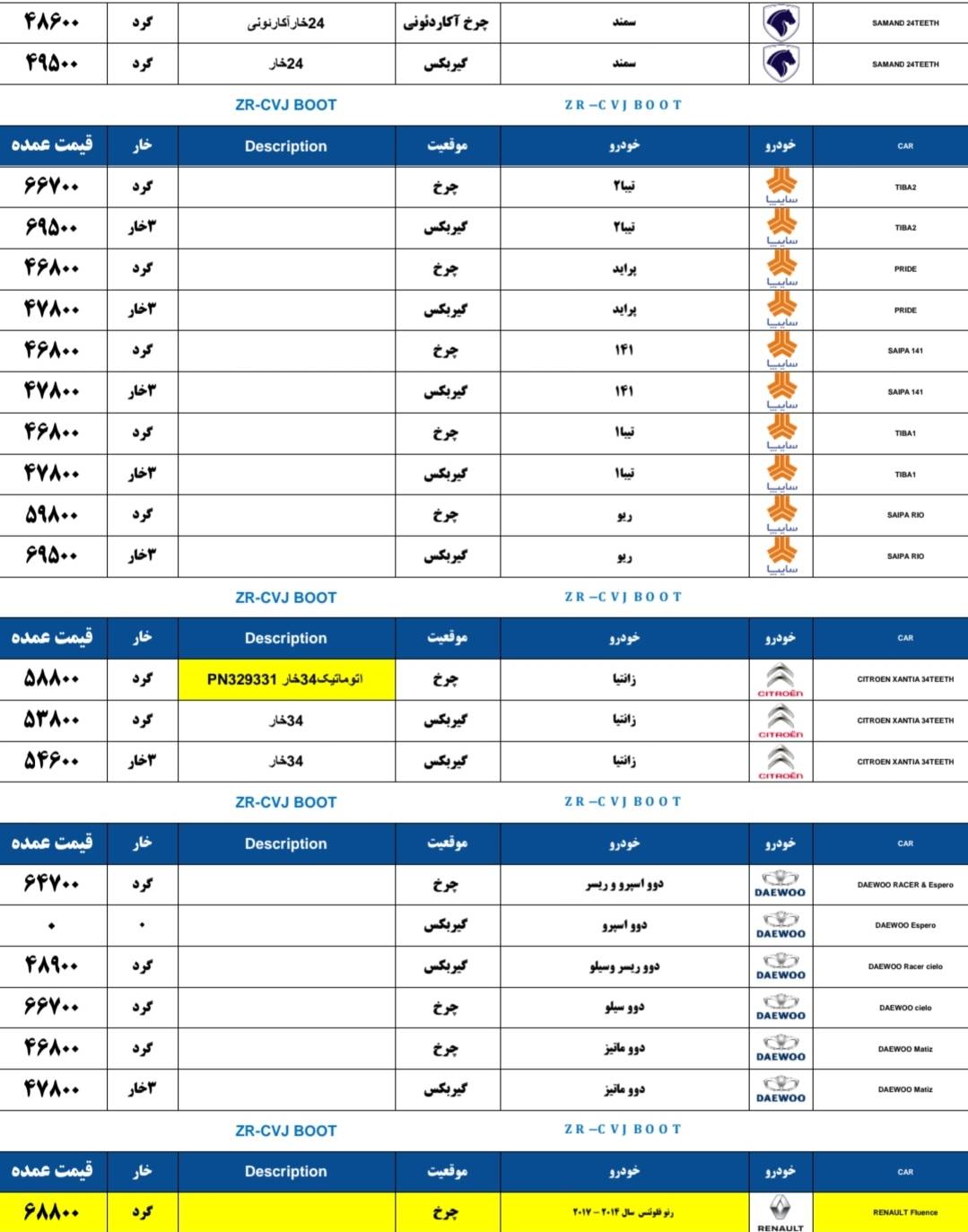Click the Description header above the TIBA2 rows
The height and width of the screenshot is (1232, 968).
(286, 146)
